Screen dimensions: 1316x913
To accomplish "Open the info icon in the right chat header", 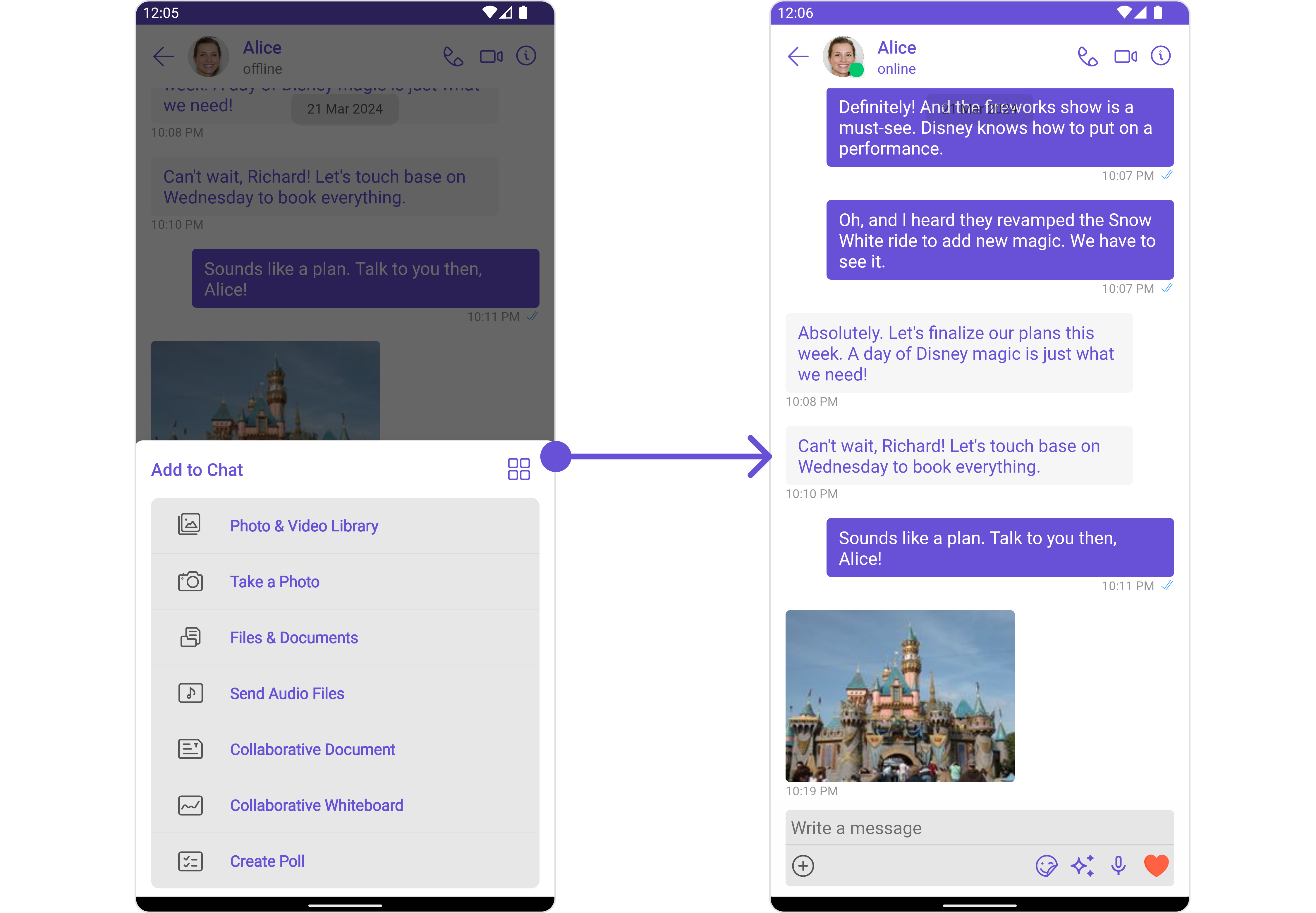I will (x=1160, y=56).
